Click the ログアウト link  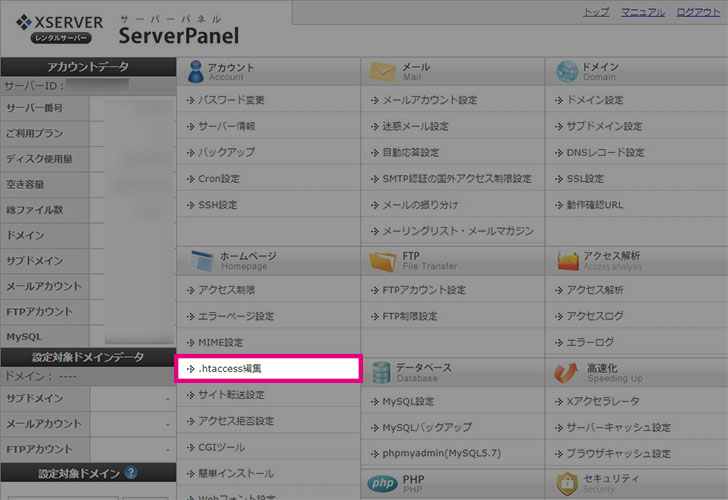(698, 13)
